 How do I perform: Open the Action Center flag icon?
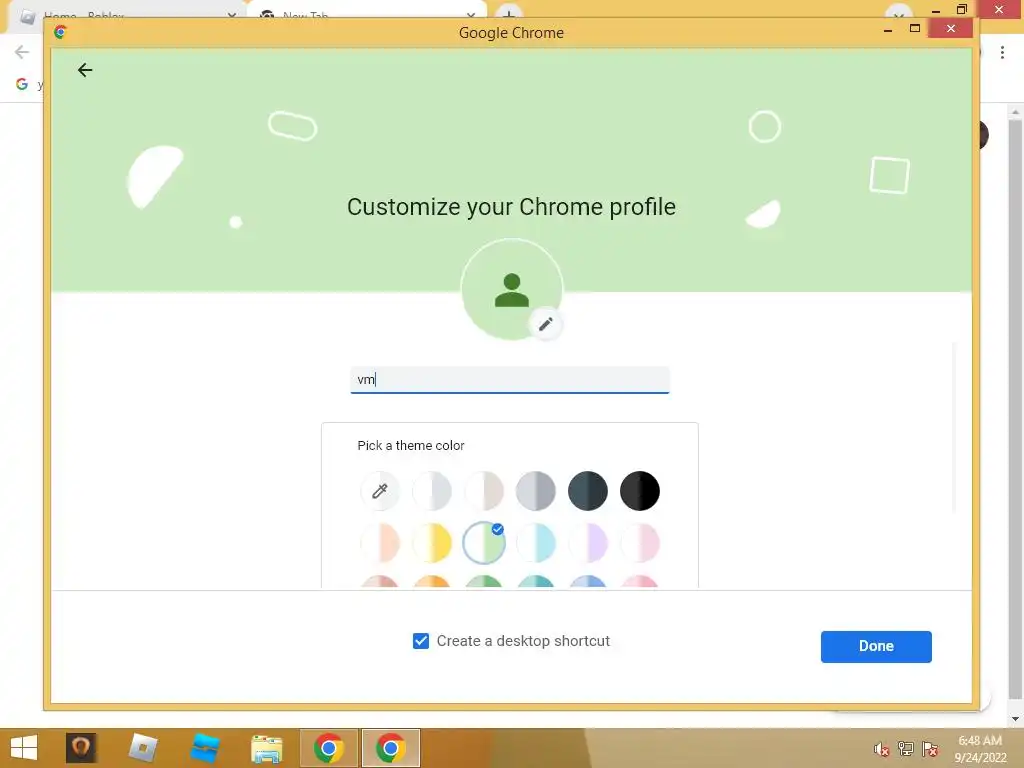click(x=930, y=749)
